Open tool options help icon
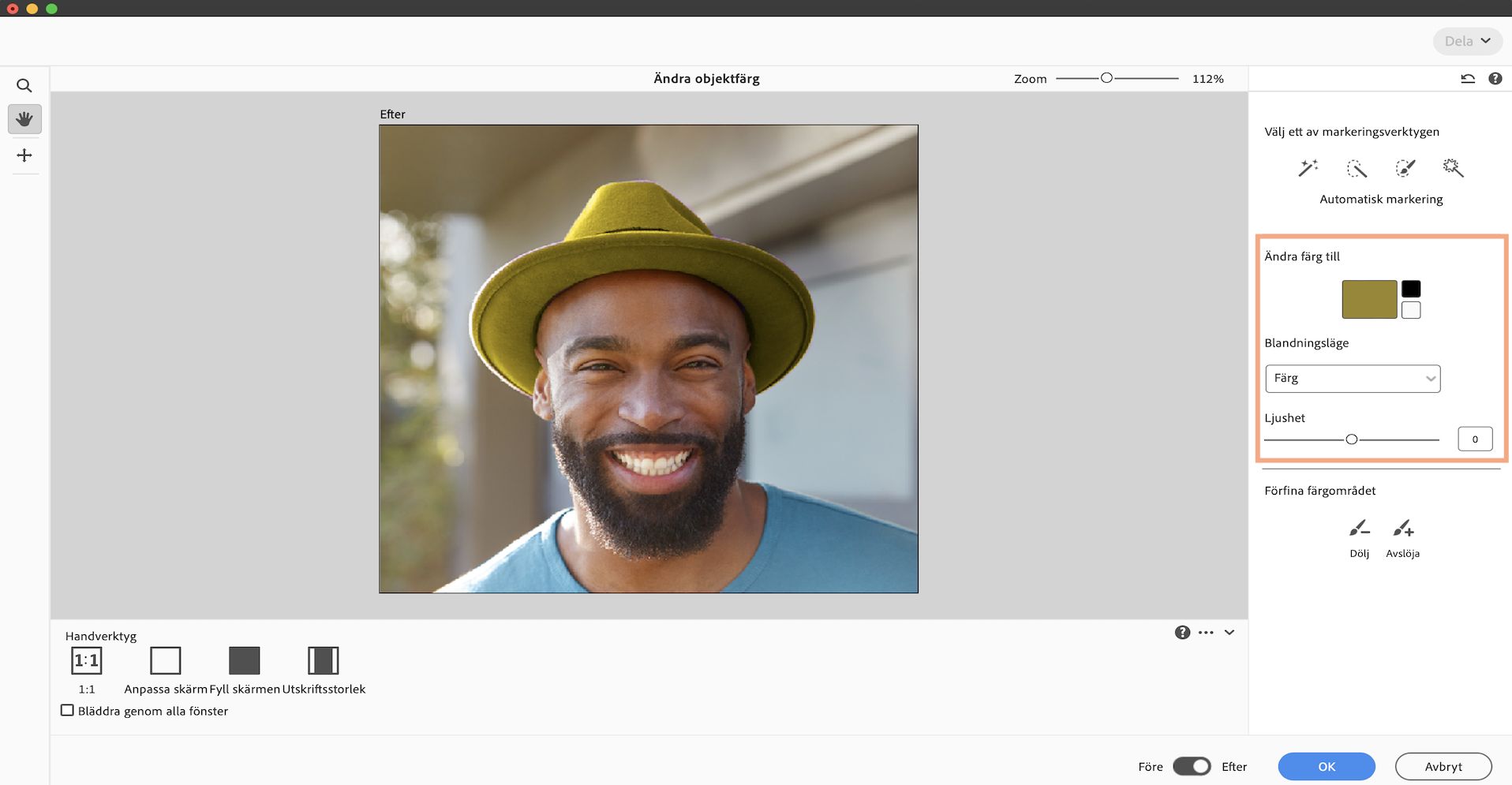Screen dimensions: 1512x785 [1182, 633]
